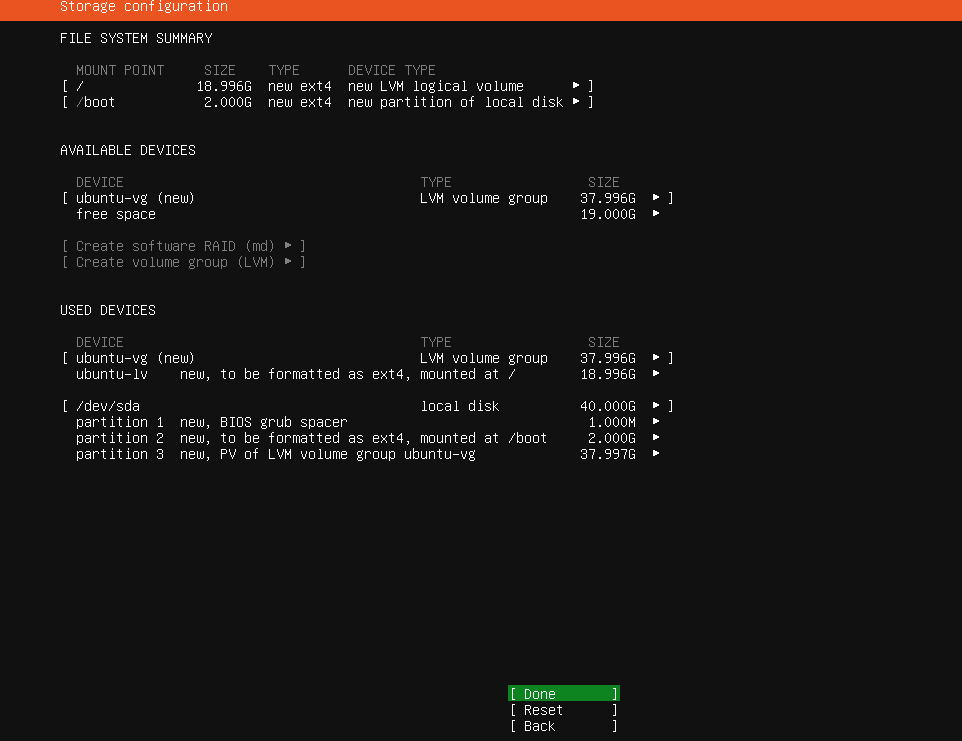Select the ubuntu-lv logical volume row
The image size is (962, 741).
pos(367,374)
